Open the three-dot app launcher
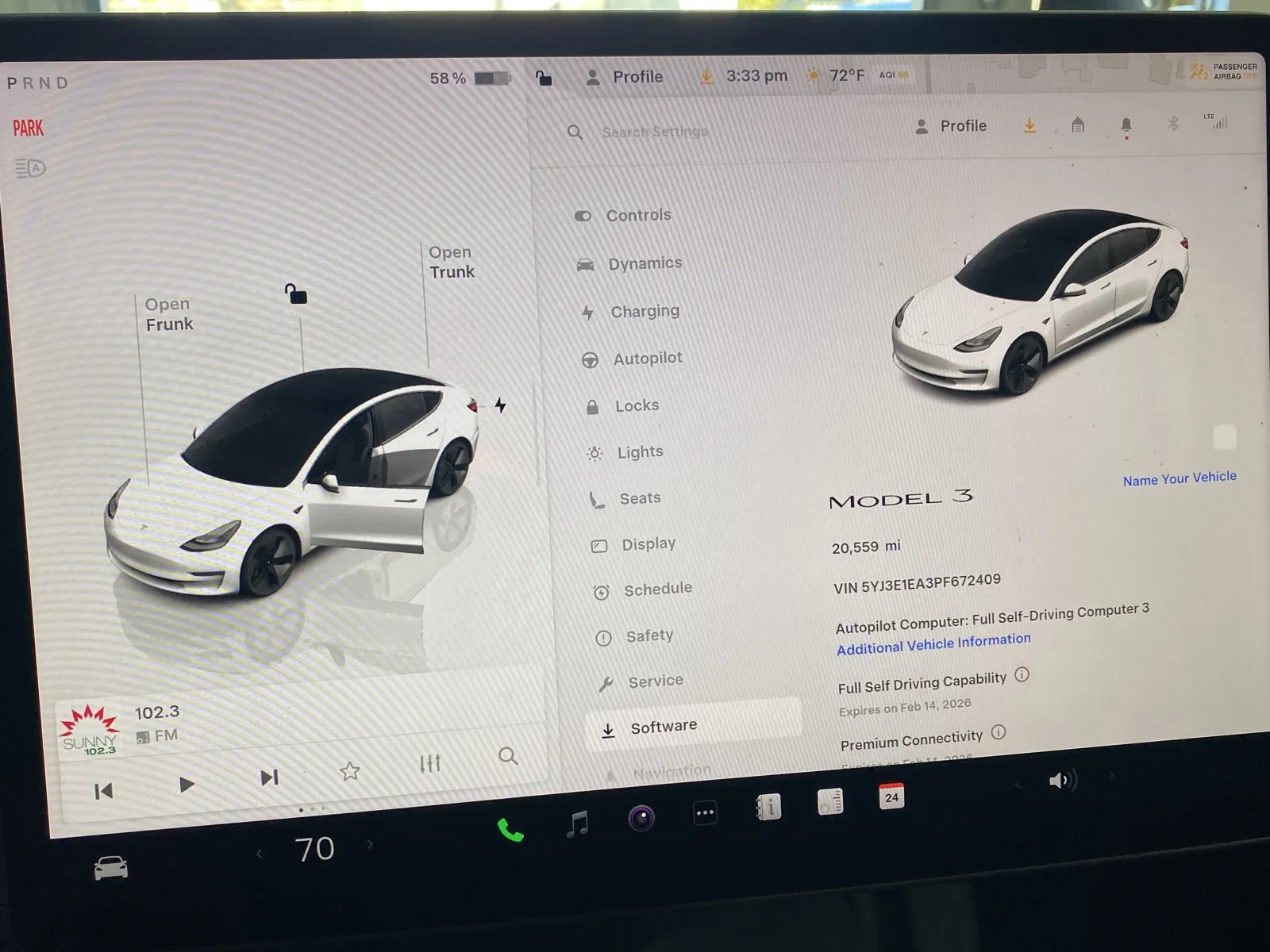This screenshot has width=1270, height=952. pos(705,812)
